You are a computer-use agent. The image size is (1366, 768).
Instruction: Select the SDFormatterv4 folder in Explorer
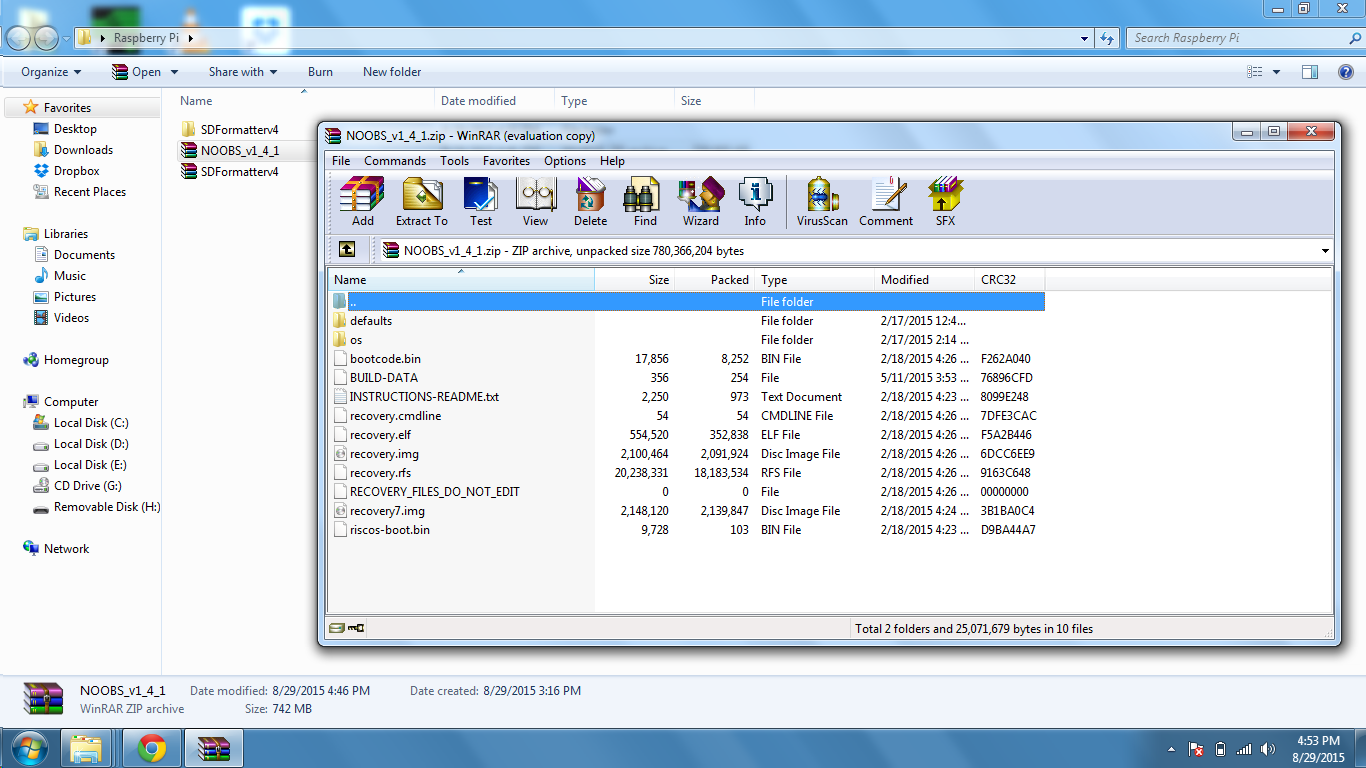click(239, 130)
